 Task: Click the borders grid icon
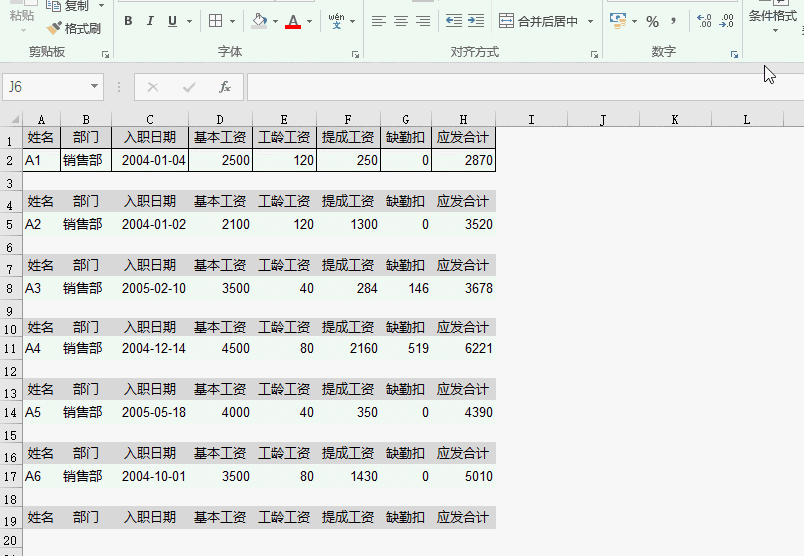pyautogui.click(x=216, y=21)
